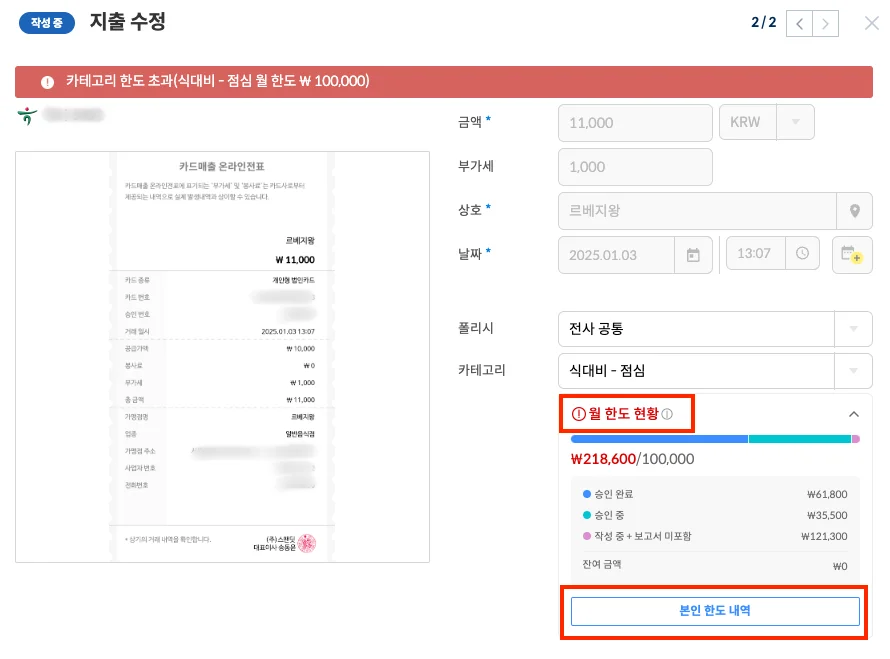Click the 카테고리 한도 초과 error banner
The height and width of the screenshot is (659, 890).
pyautogui.click(x=444, y=82)
